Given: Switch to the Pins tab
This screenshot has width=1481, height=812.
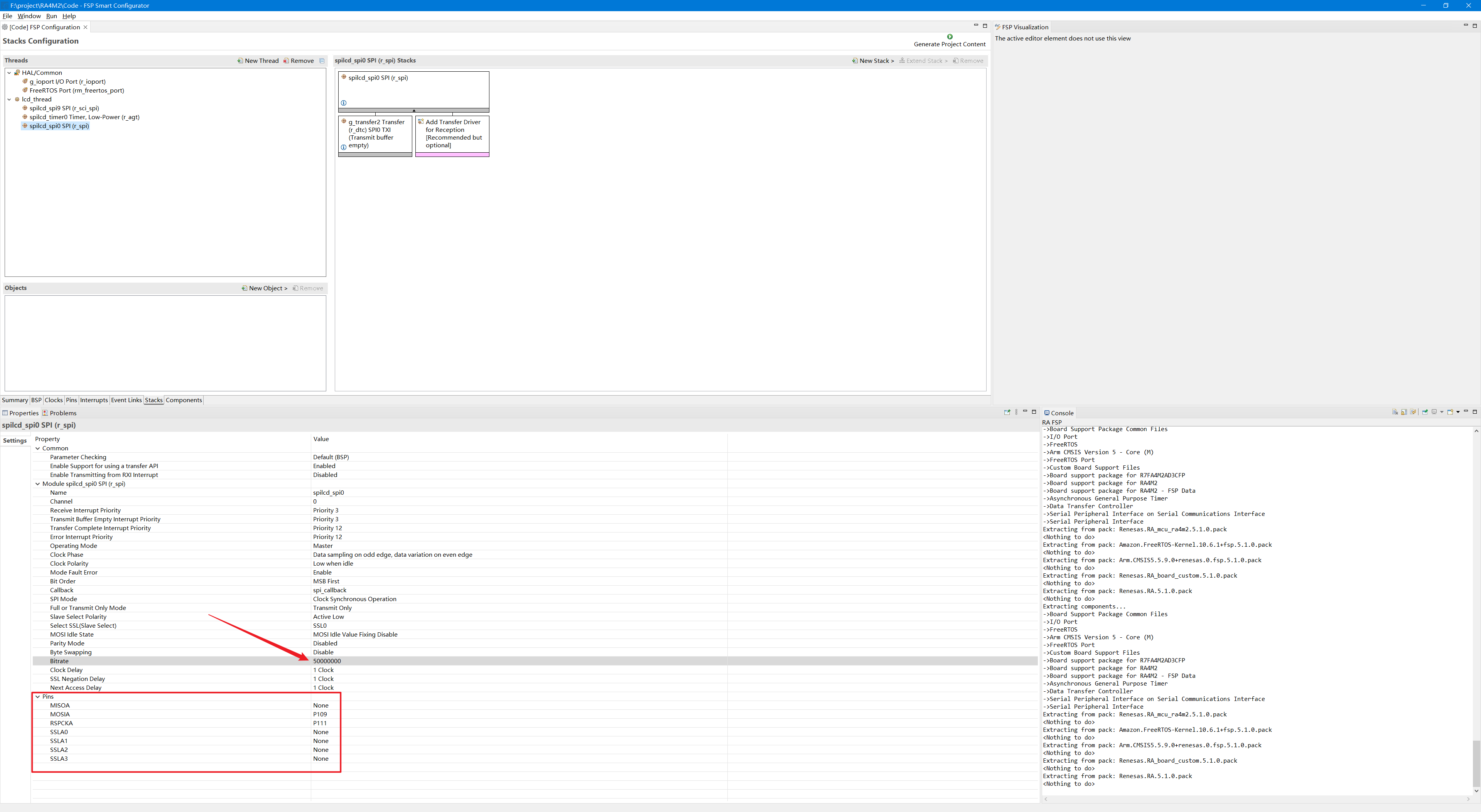Looking at the screenshot, I should (71, 400).
